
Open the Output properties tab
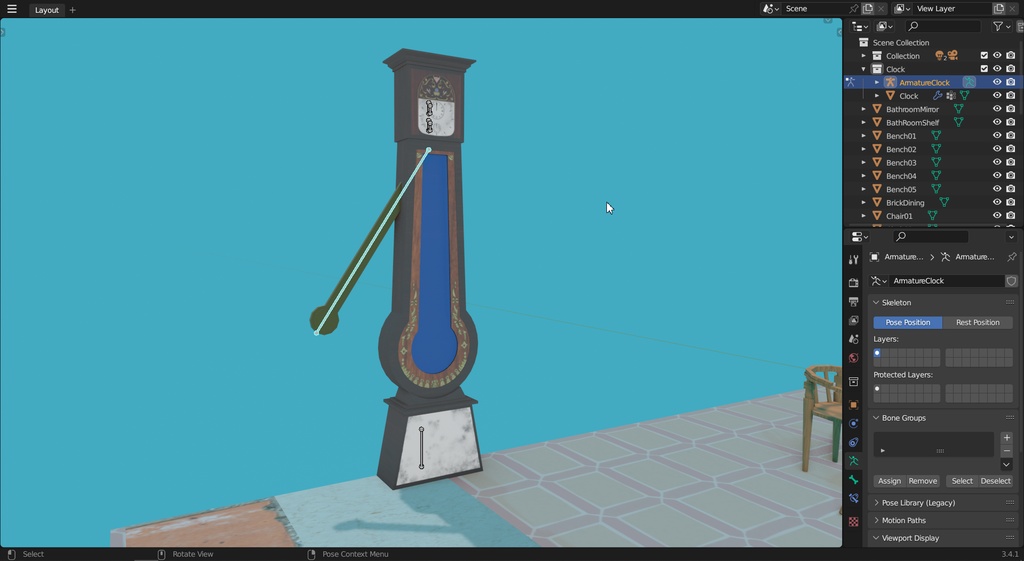click(853, 302)
